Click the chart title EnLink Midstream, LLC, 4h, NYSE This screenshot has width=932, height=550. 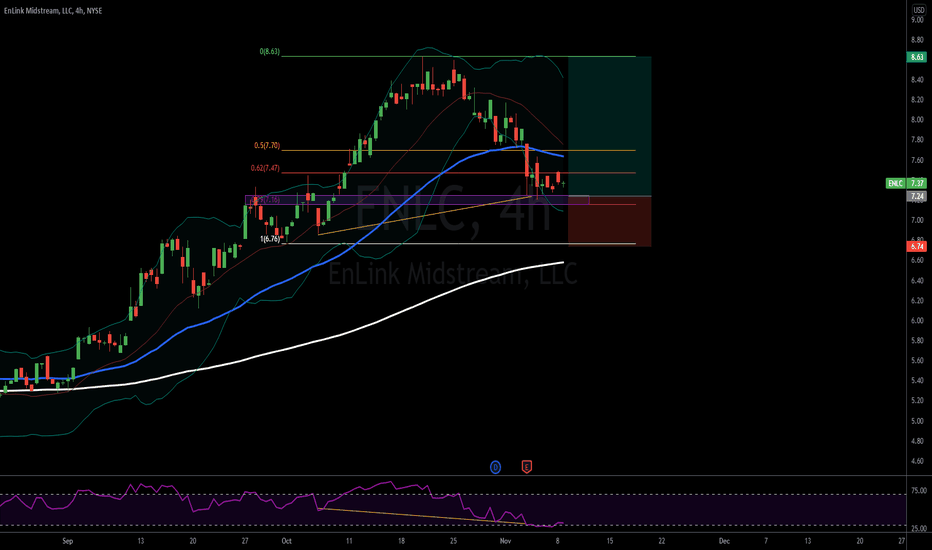(53, 11)
